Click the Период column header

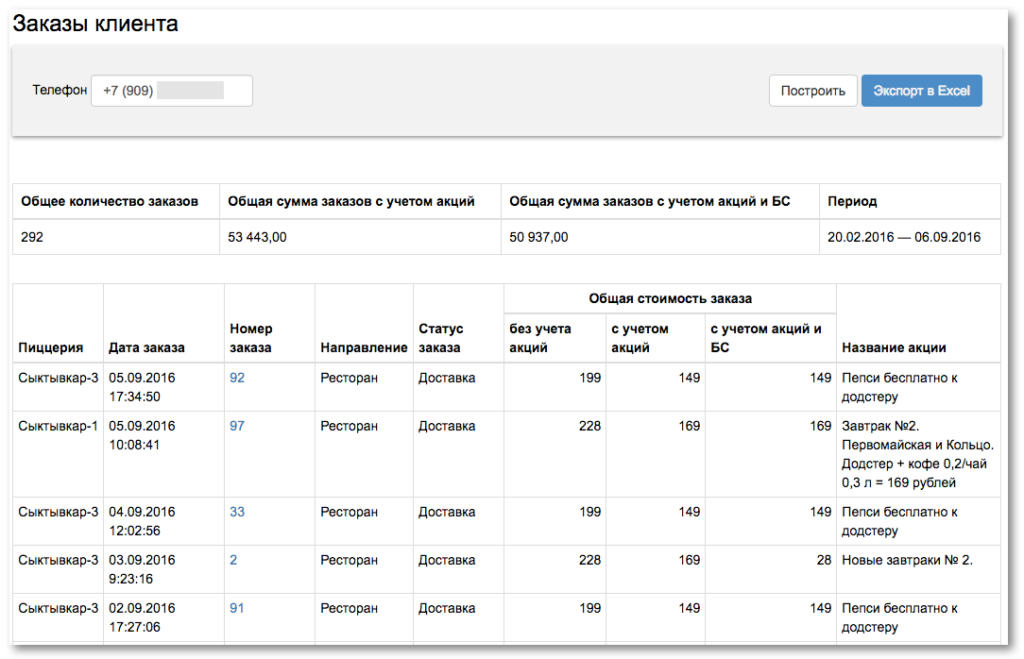tap(852, 201)
